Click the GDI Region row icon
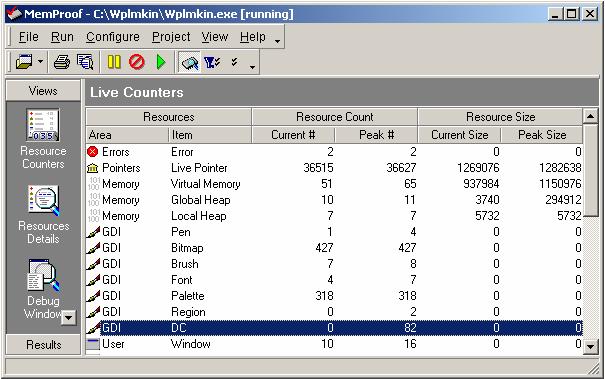This screenshot has width=605, height=379. click(x=93, y=312)
